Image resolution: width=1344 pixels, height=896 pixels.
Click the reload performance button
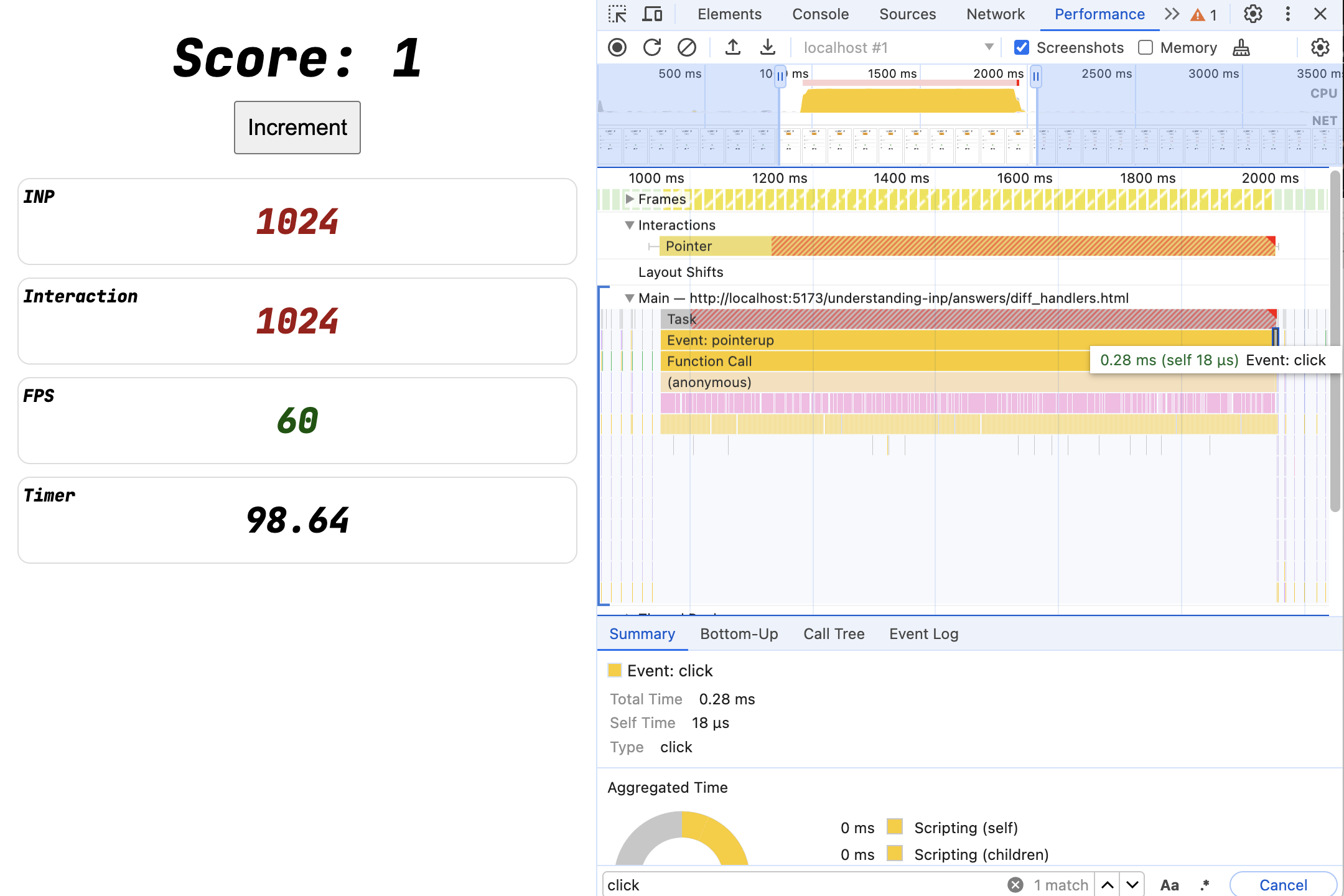pos(652,47)
